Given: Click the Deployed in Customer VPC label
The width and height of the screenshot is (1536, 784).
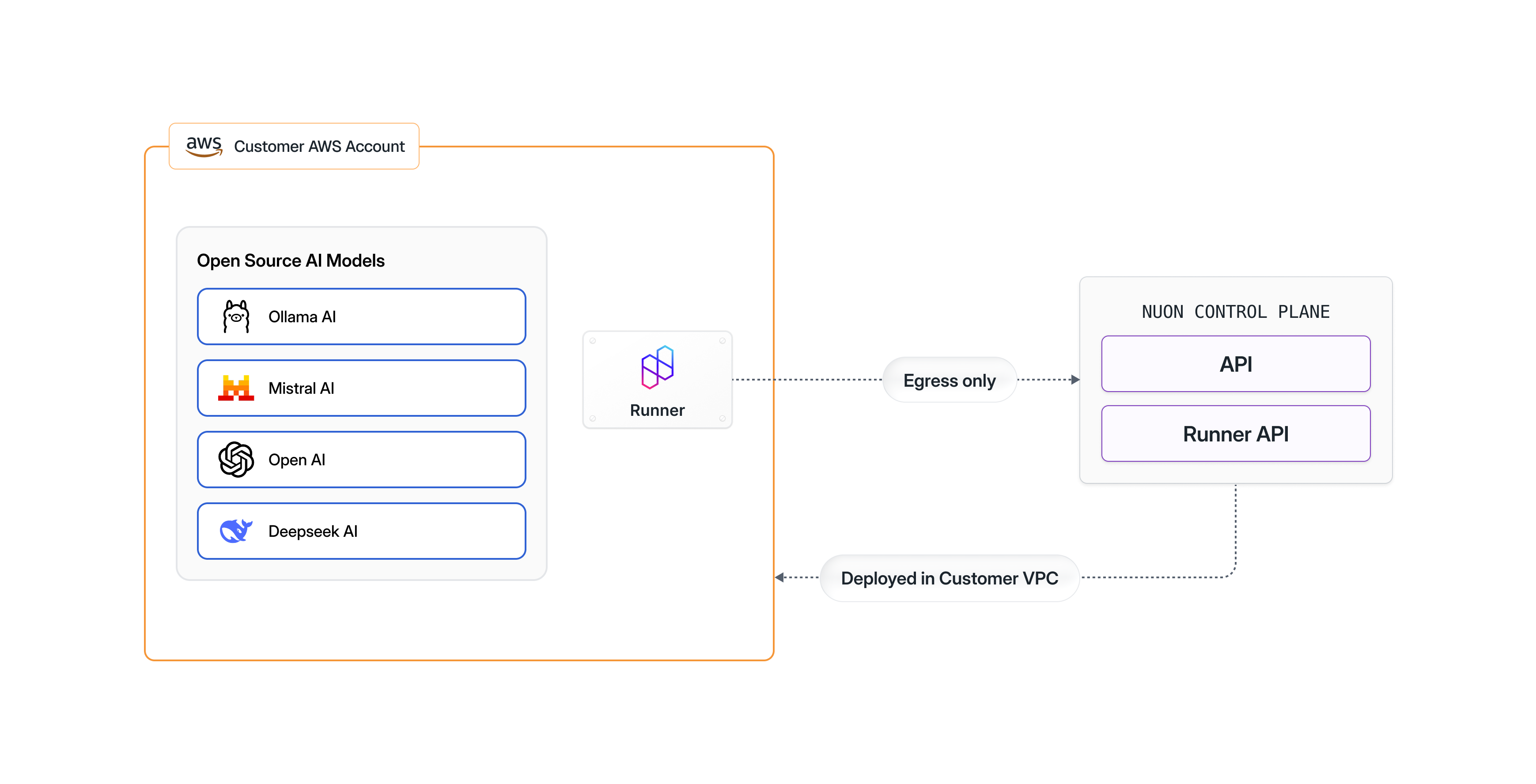Looking at the screenshot, I should 949,578.
